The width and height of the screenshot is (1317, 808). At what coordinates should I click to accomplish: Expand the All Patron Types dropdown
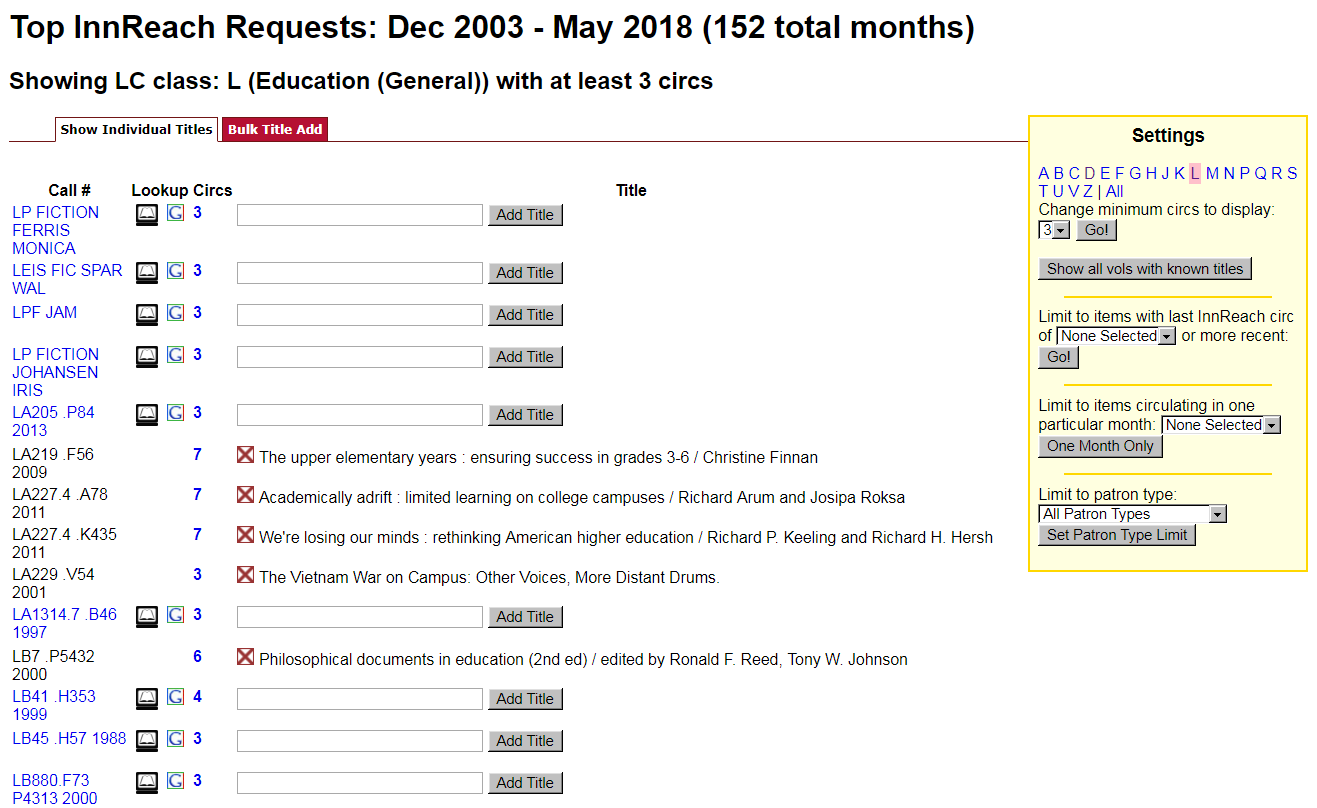[1132, 514]
